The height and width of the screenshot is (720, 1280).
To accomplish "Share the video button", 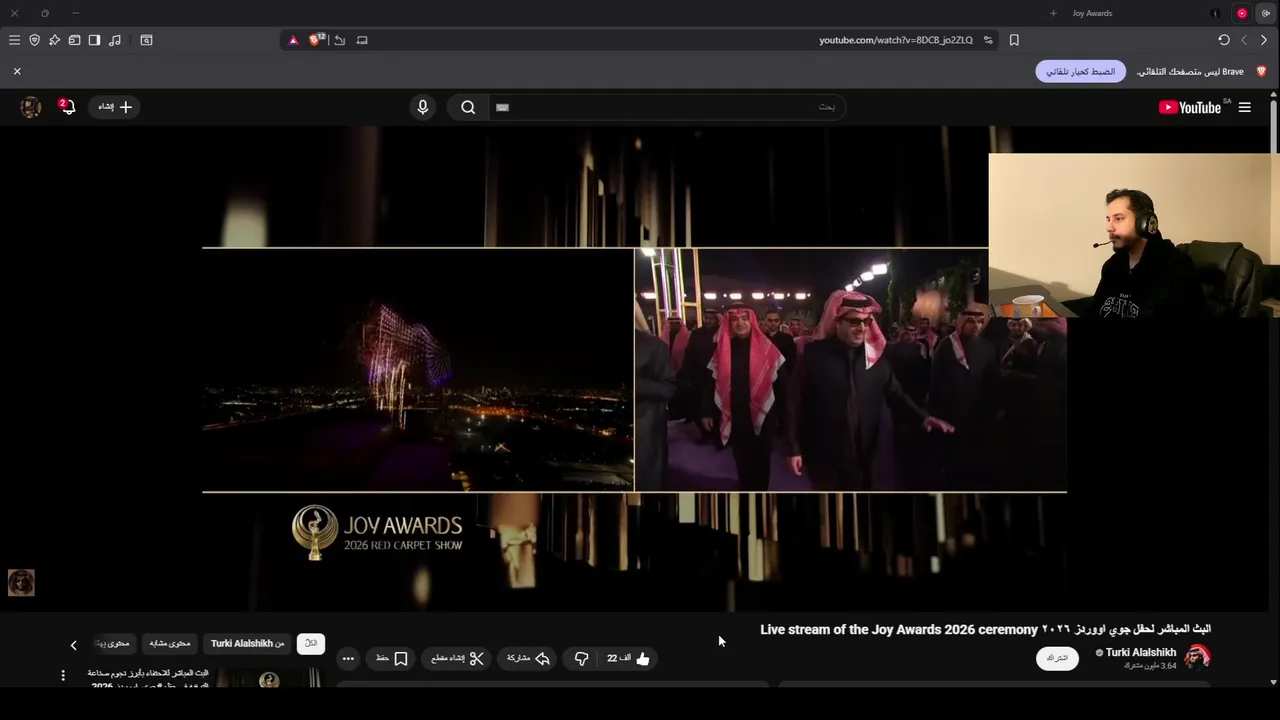I will click(528, 658).
